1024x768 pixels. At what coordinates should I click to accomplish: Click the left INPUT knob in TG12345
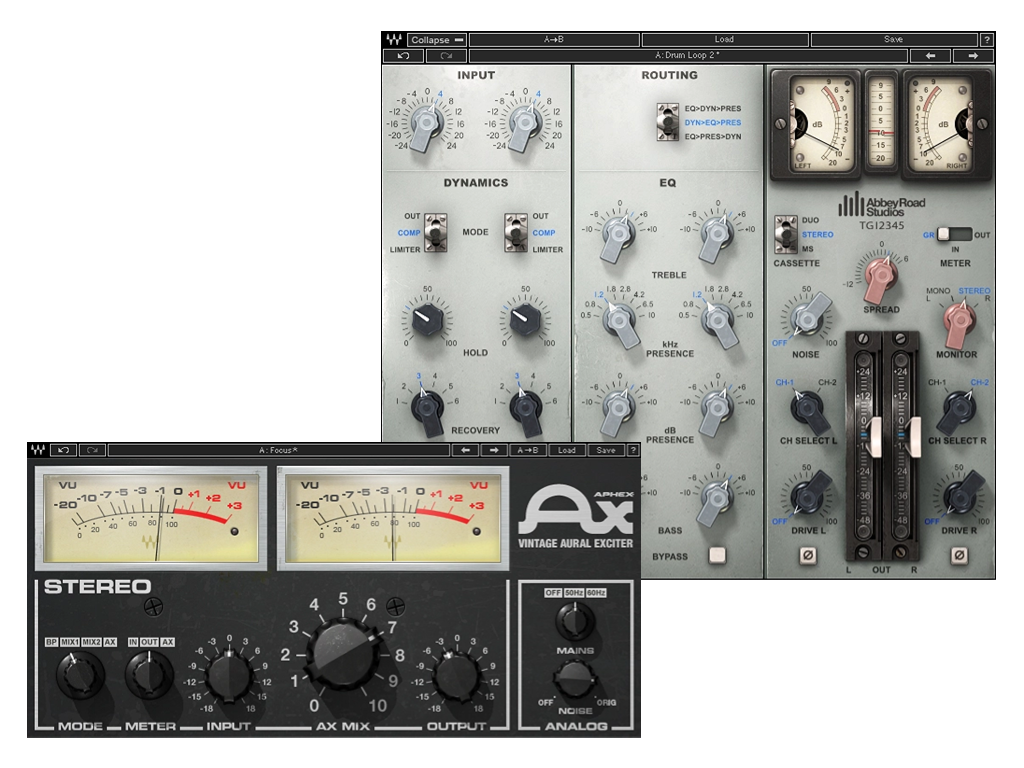point(428,125)
